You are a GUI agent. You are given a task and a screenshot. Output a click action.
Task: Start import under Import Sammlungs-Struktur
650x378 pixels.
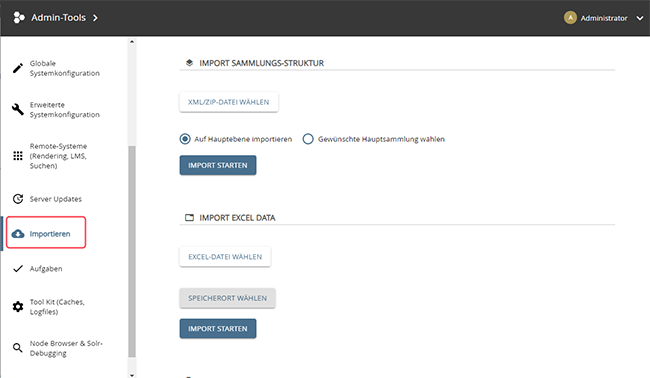coord(218,165)
